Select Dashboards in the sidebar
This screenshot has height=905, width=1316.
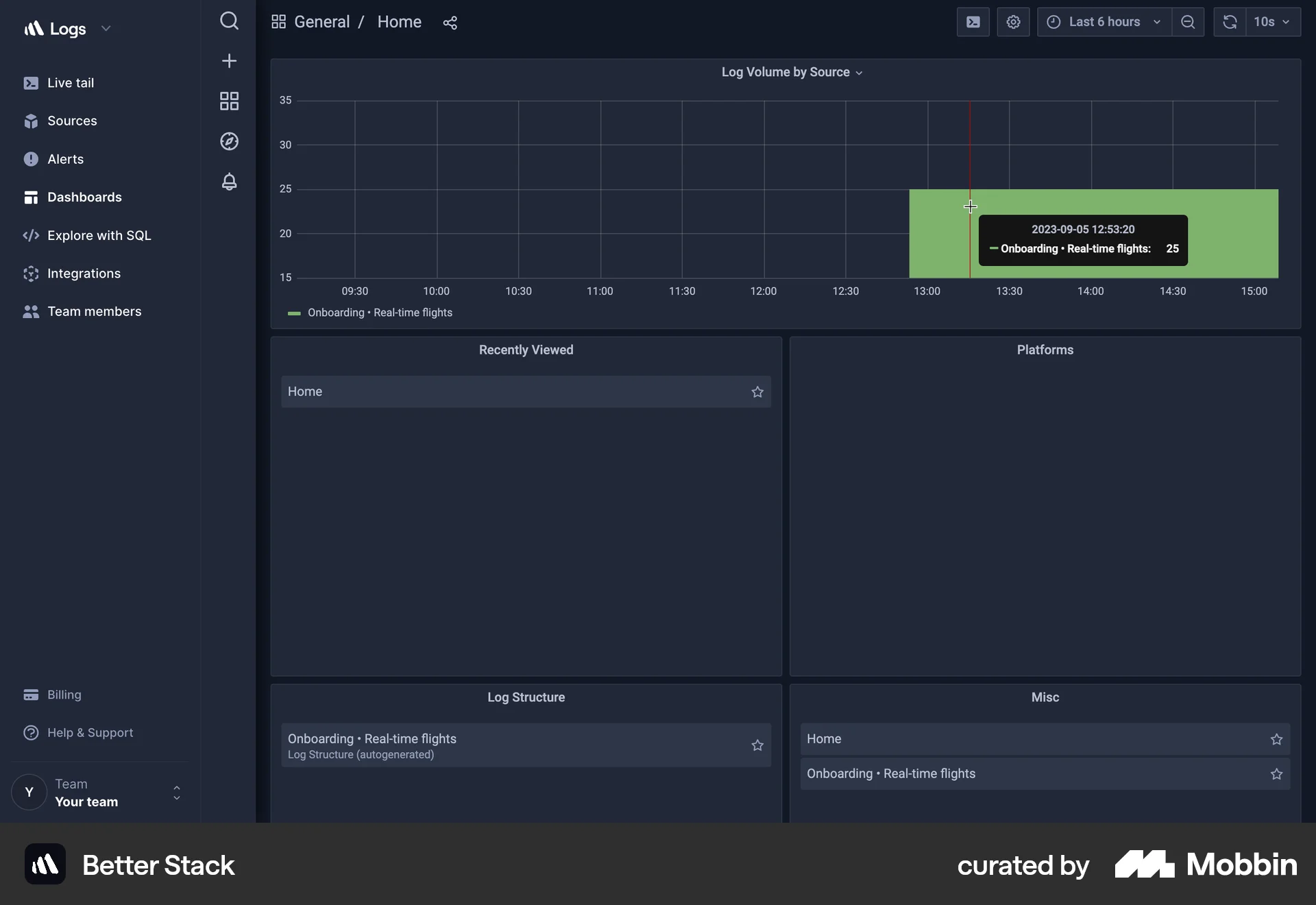(84, 197)
